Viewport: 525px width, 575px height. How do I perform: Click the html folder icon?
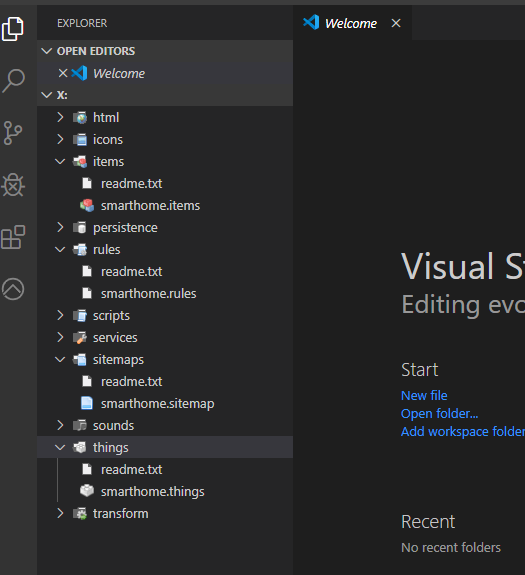pyautogui.click(x=80, y=118)
